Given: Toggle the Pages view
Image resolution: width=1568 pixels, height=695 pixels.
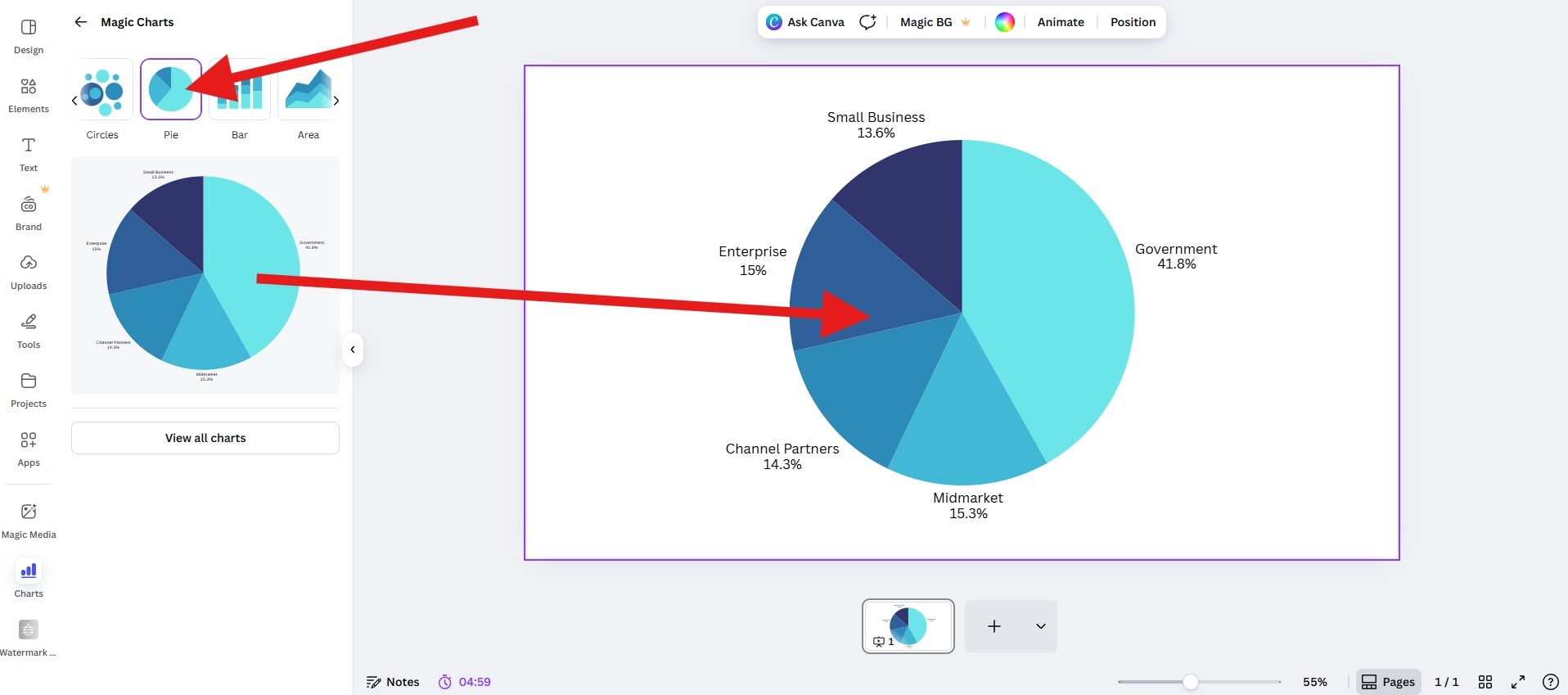Looking at the screenshot, I should pyautogui.click(x=1388, y=682).
